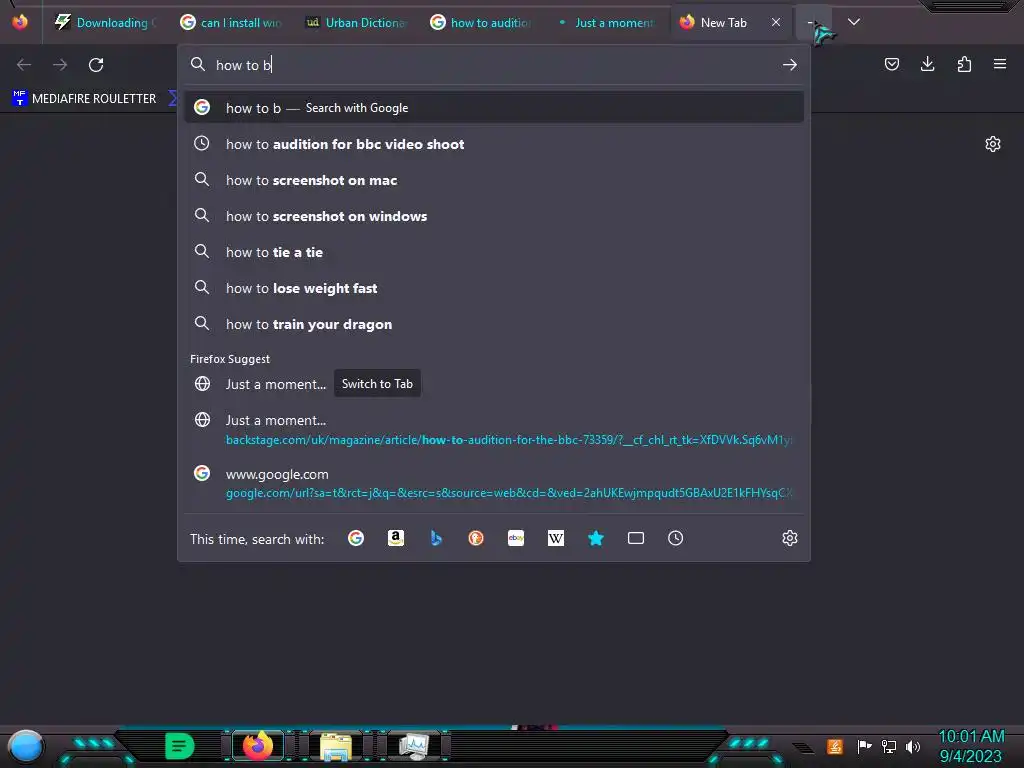Select 'how to b — Search with Google'

(494, 108)
